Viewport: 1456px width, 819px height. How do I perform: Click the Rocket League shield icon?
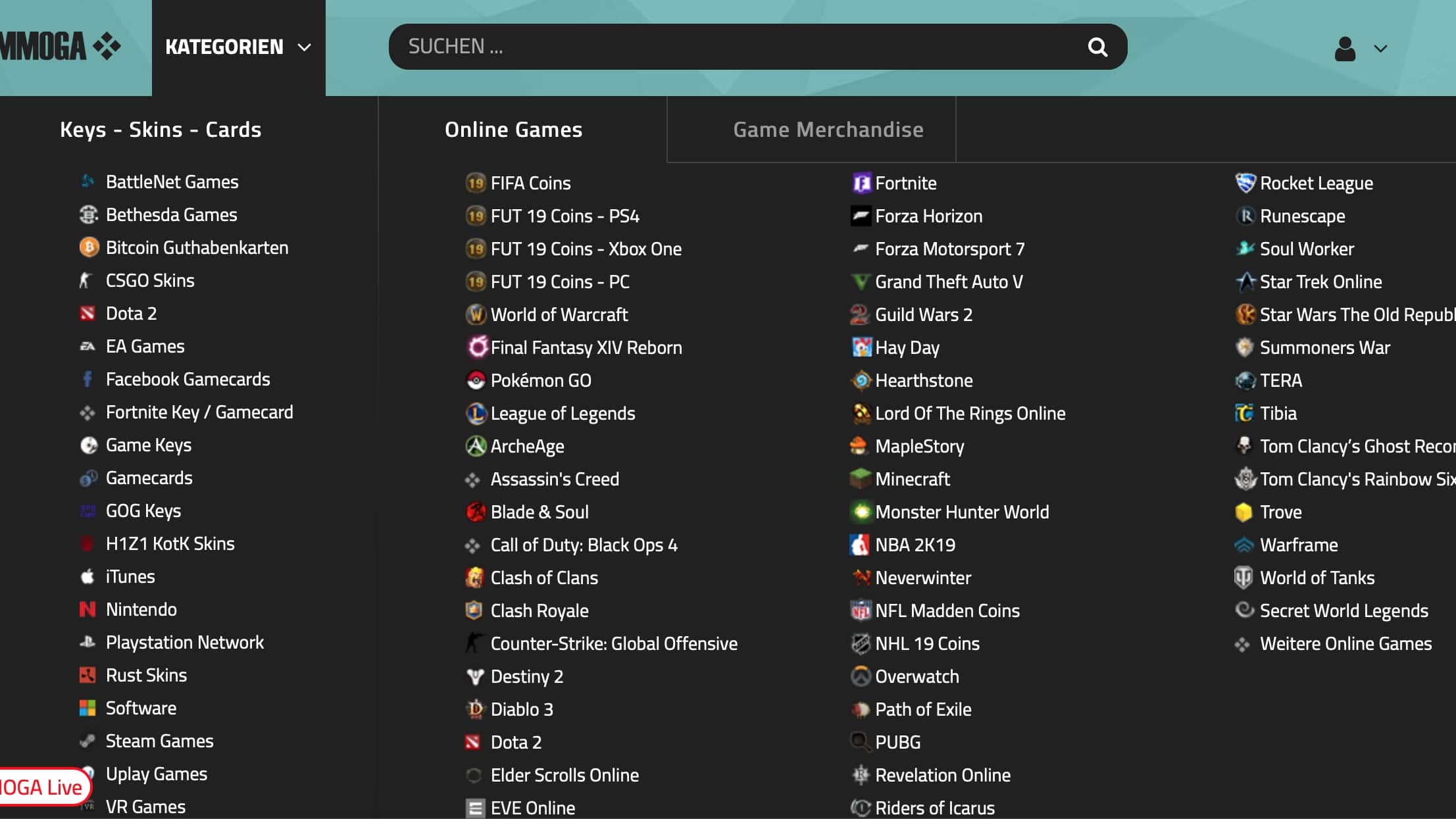coord(1245,183)
